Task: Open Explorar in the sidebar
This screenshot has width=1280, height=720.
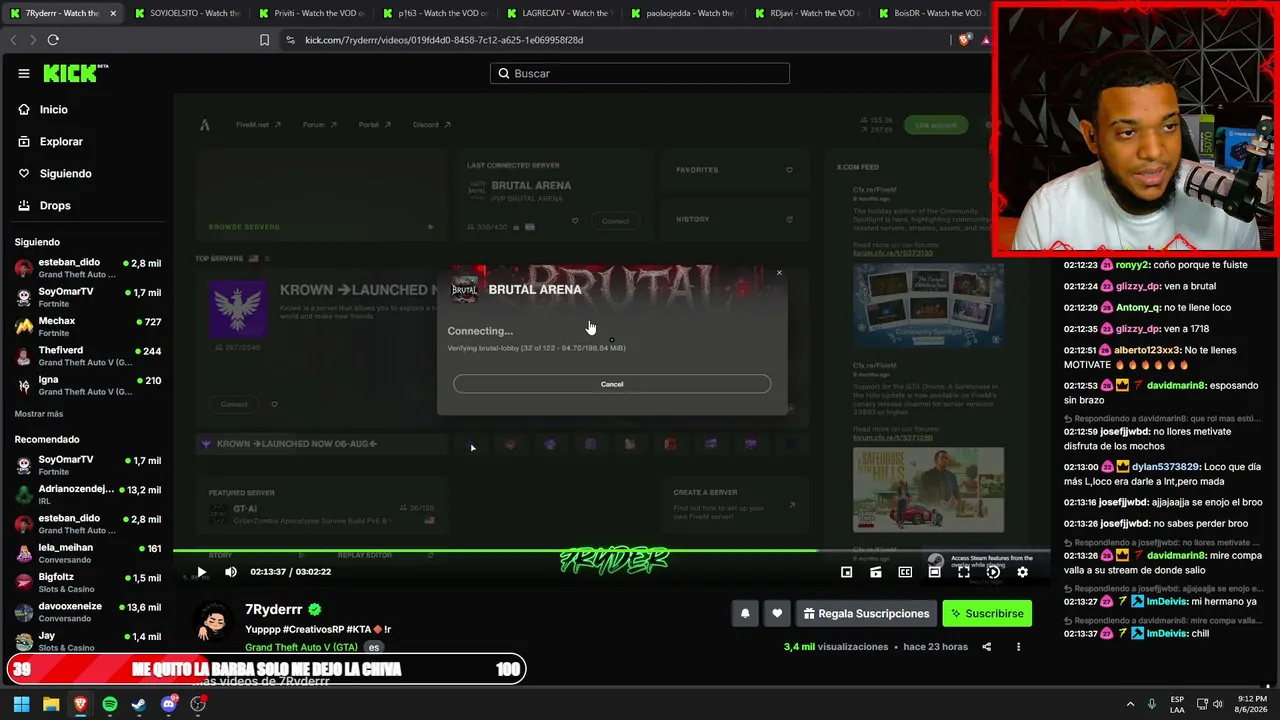Action: tap(61, 142)
